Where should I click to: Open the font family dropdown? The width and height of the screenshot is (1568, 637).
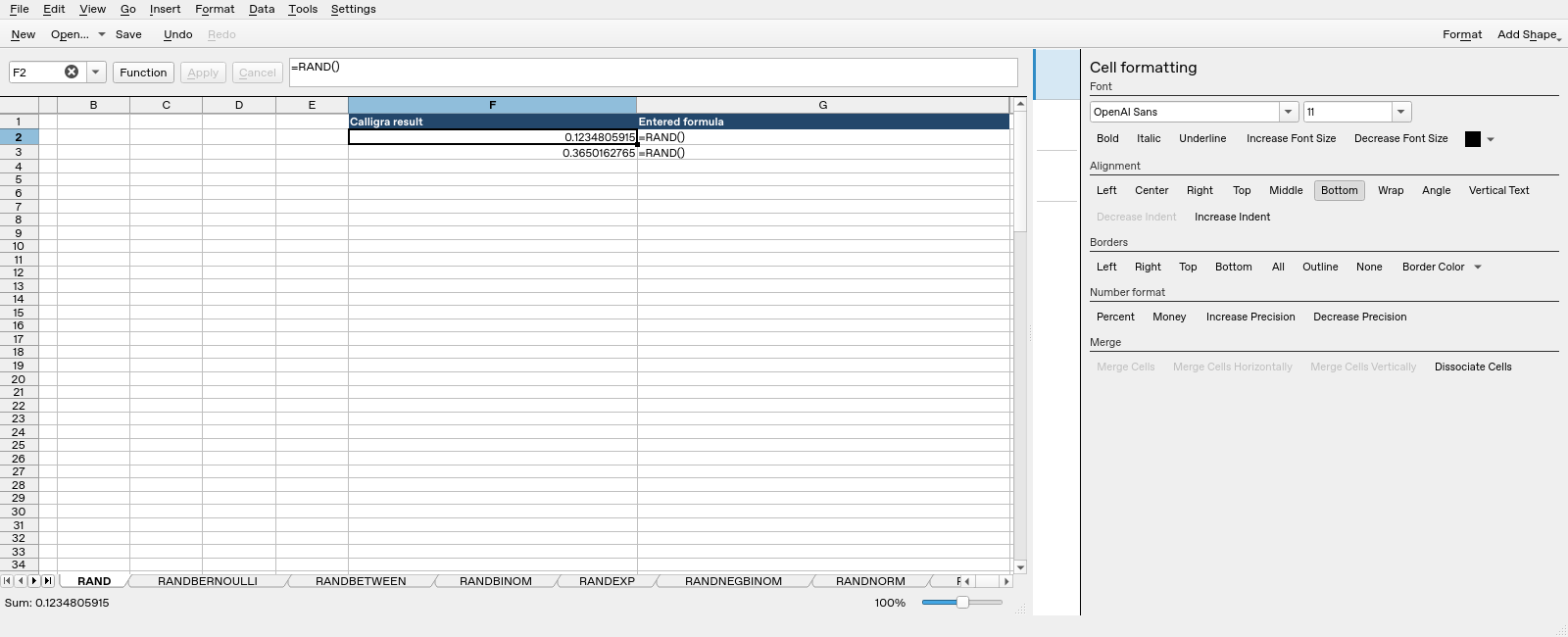pyautogui.click(x=1289, y=112)
